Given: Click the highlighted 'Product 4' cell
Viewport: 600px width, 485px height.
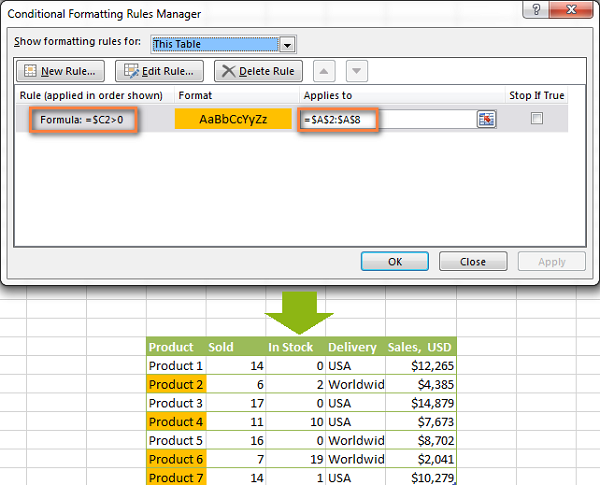Looking at the screenshot, I should tap(176, 422).
